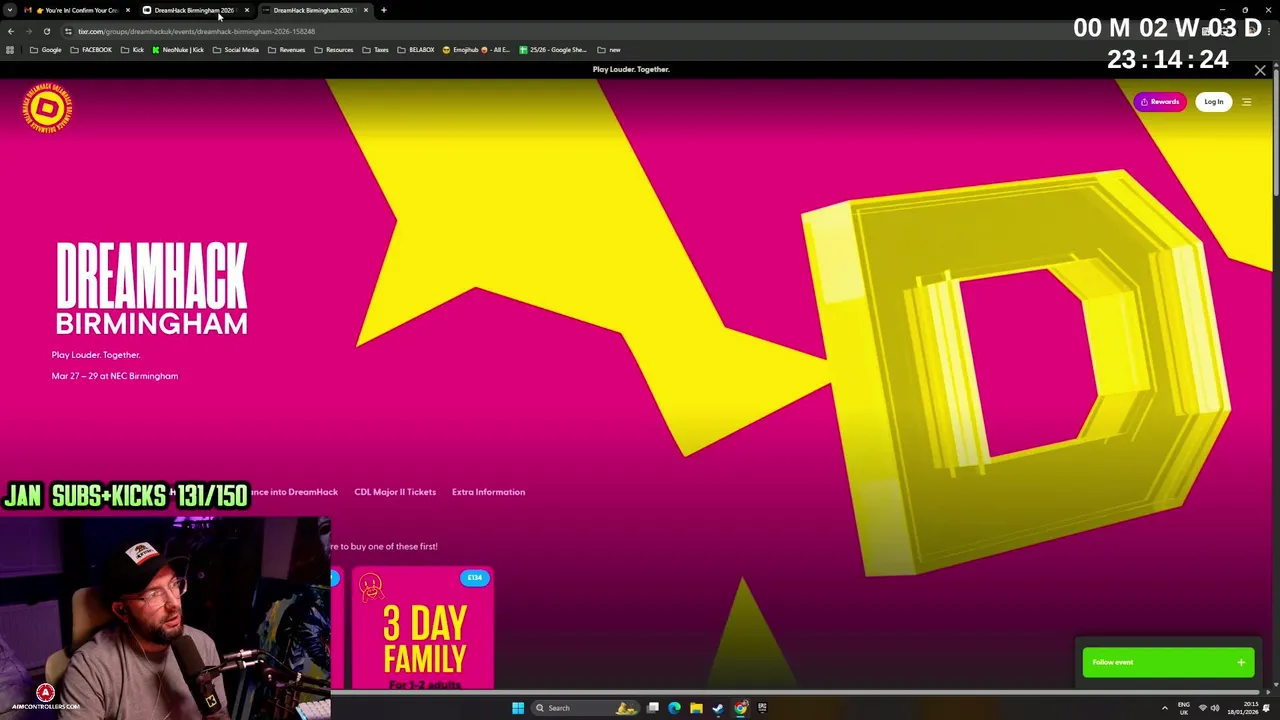Image resolution: width=1280 pixels, height=720 pixels.
Task: Open the Social Media bookmarks folder
Action: click(x=236, y=50)
